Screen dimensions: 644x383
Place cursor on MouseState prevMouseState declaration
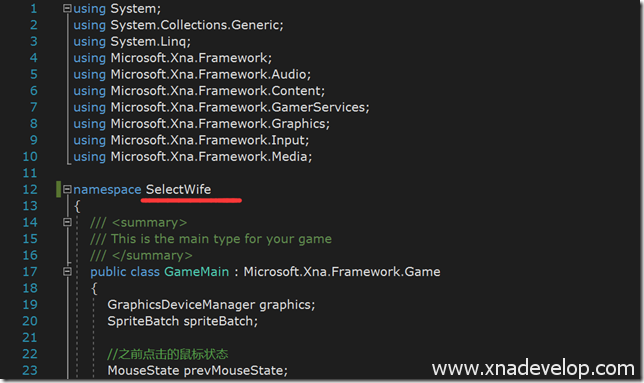tap(198, 370)
